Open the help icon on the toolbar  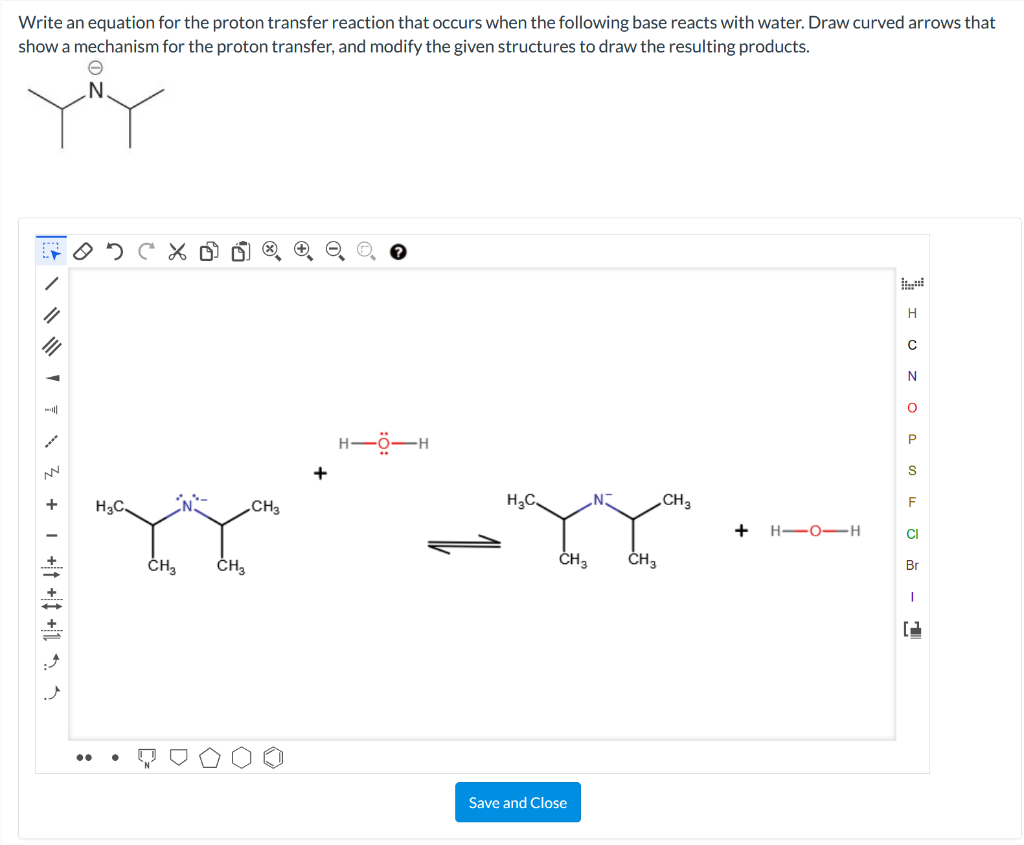click(x=398, y=251)
